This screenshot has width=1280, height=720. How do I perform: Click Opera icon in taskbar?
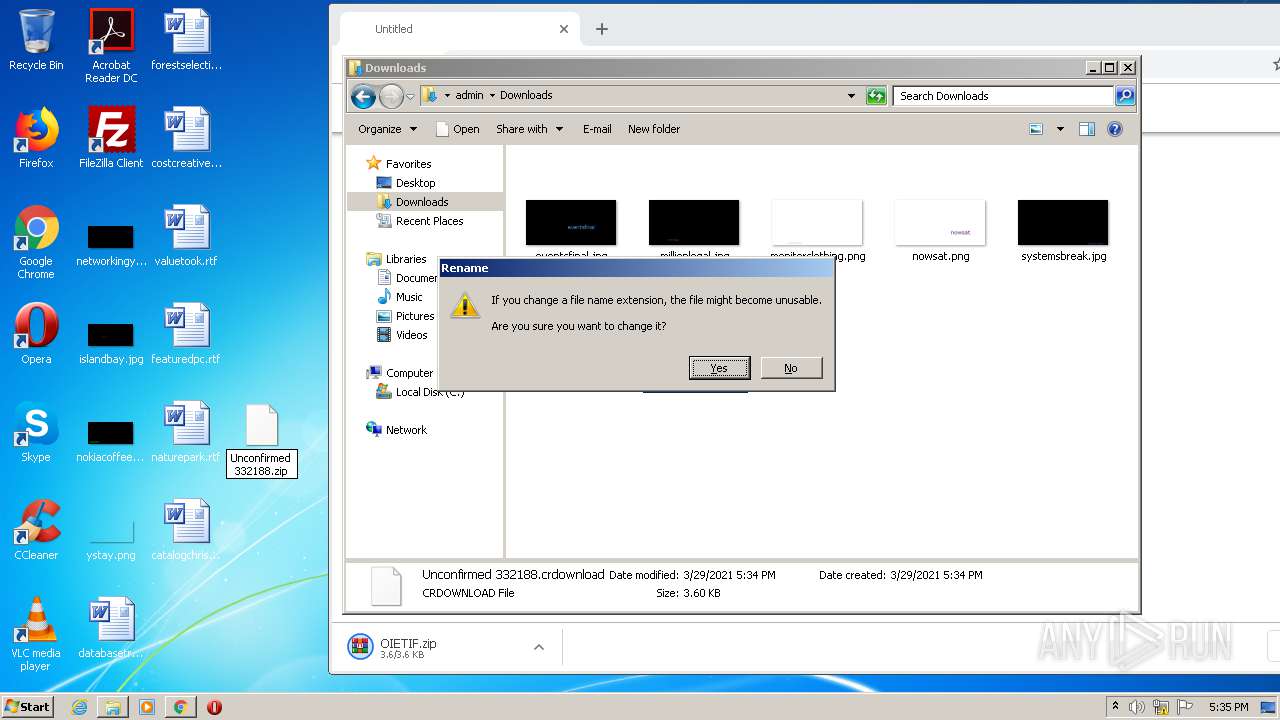[214, 707]
